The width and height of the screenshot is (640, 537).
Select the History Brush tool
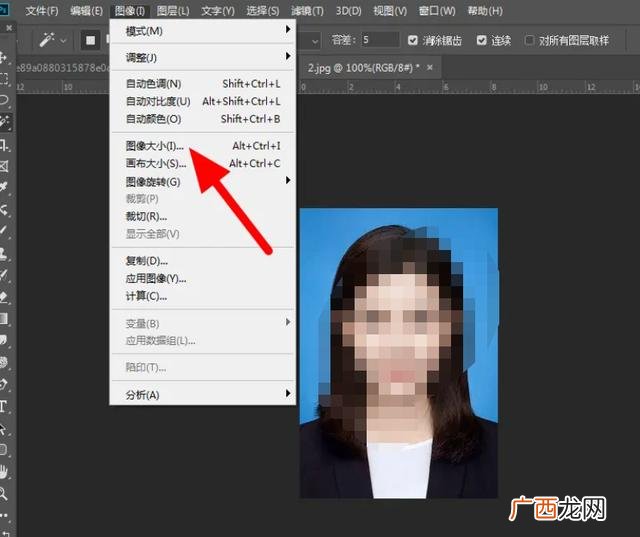(x=3, y=275)
